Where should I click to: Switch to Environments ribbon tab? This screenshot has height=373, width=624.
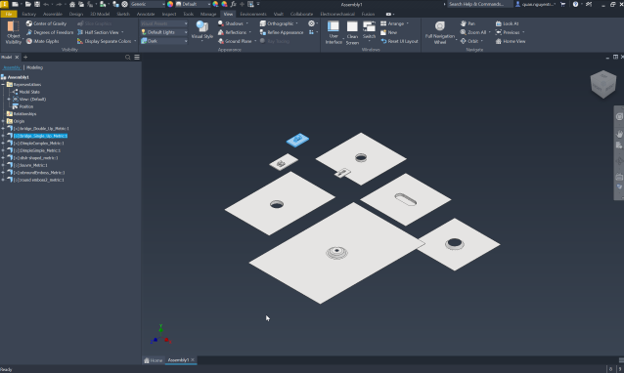[x=253, y=14]
